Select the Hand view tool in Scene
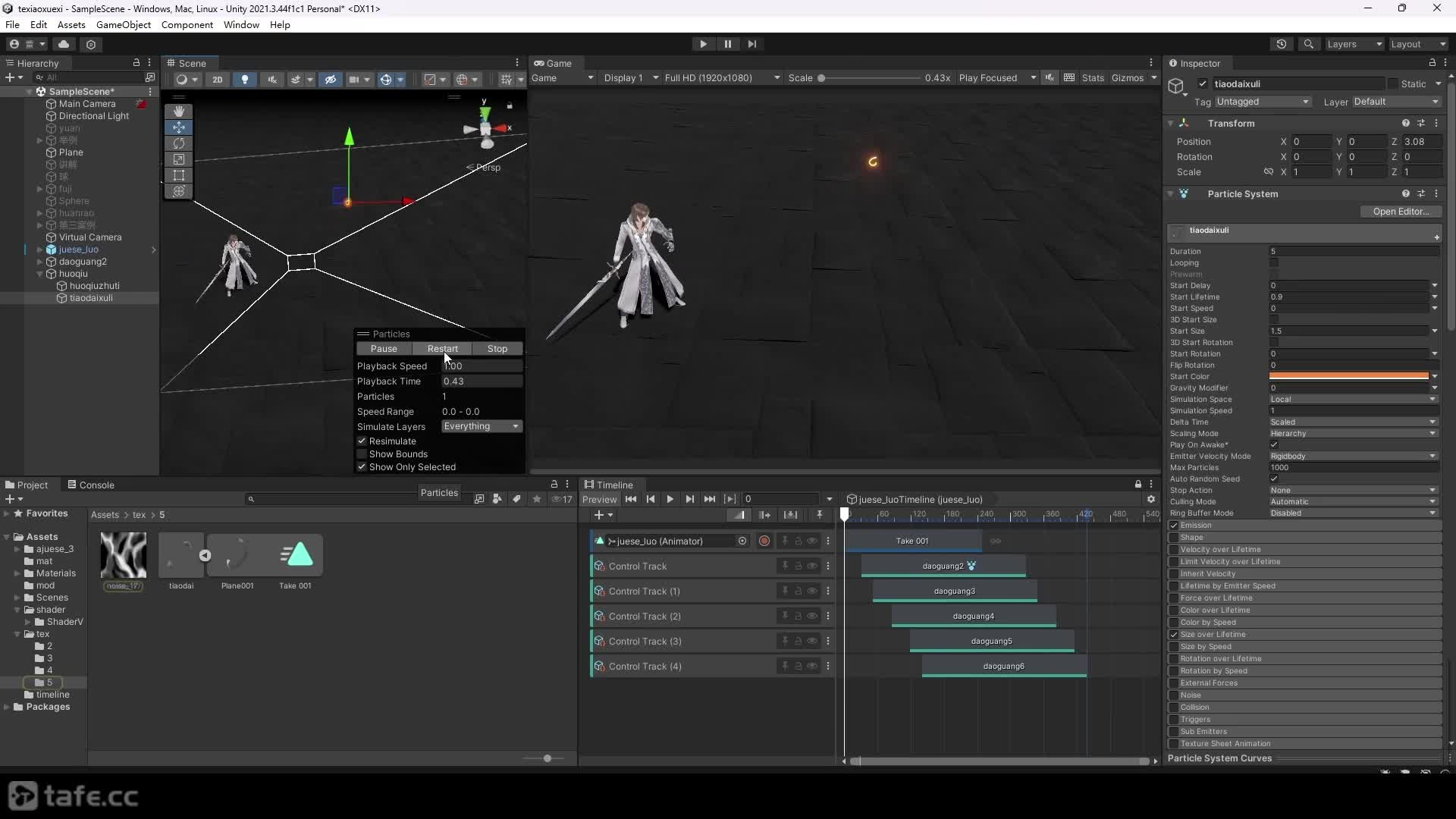 point(179,111)
